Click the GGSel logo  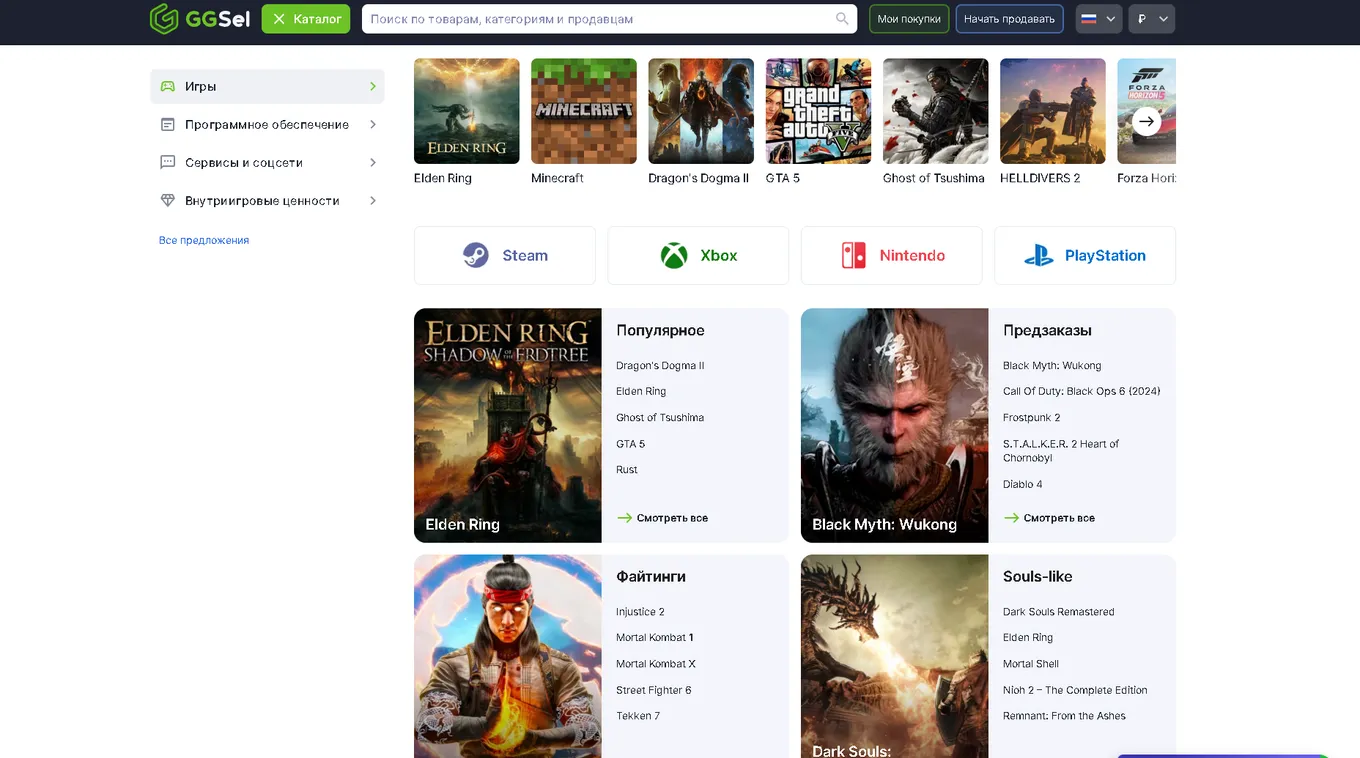point(199,18)
